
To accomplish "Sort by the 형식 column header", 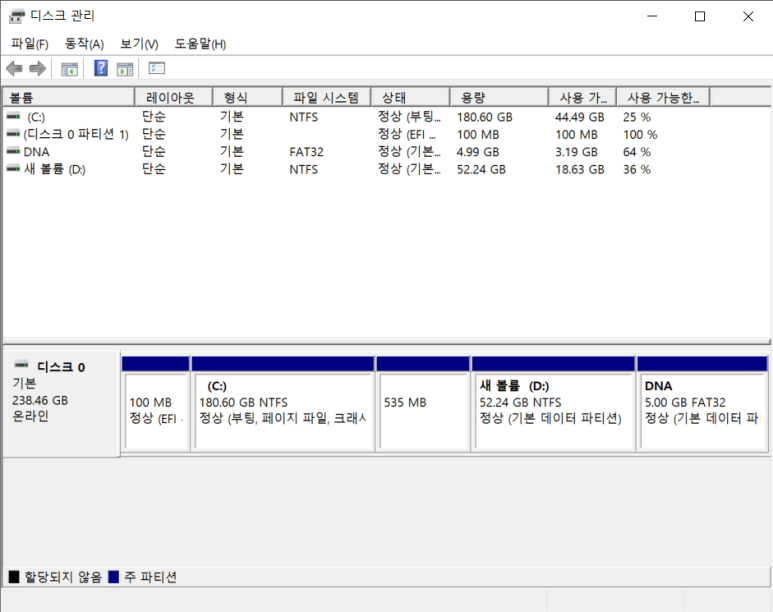I will 247,97.
